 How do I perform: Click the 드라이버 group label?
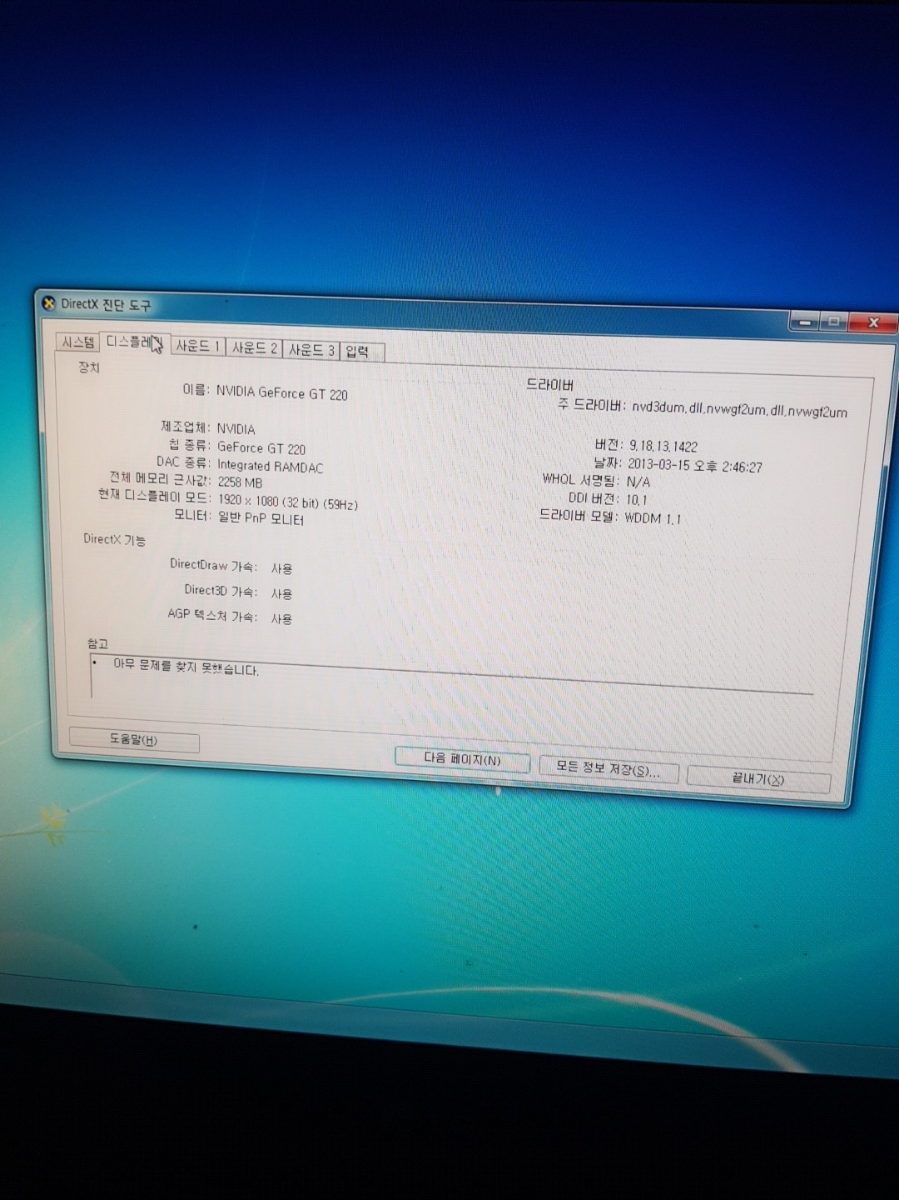tap(550, 386)
